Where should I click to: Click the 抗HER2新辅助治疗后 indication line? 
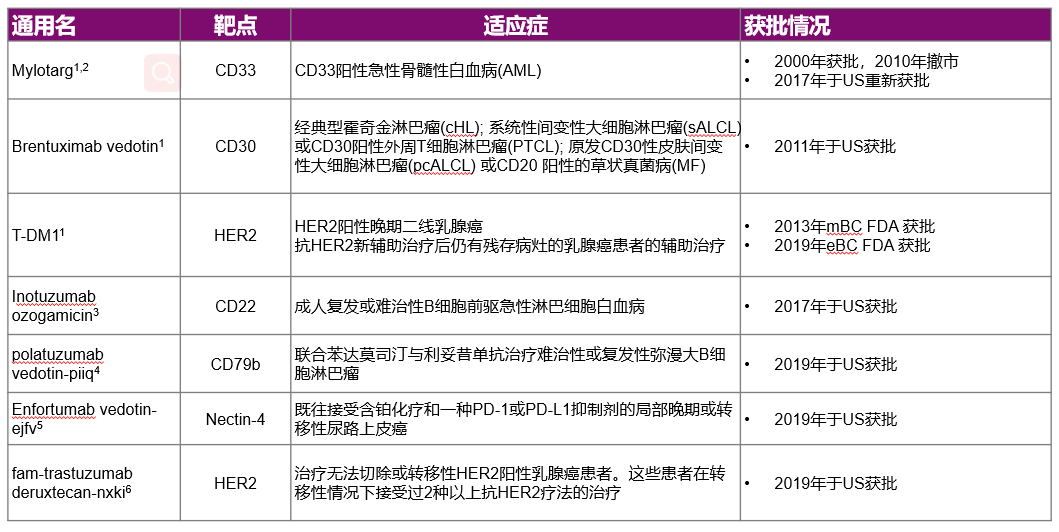510,245
